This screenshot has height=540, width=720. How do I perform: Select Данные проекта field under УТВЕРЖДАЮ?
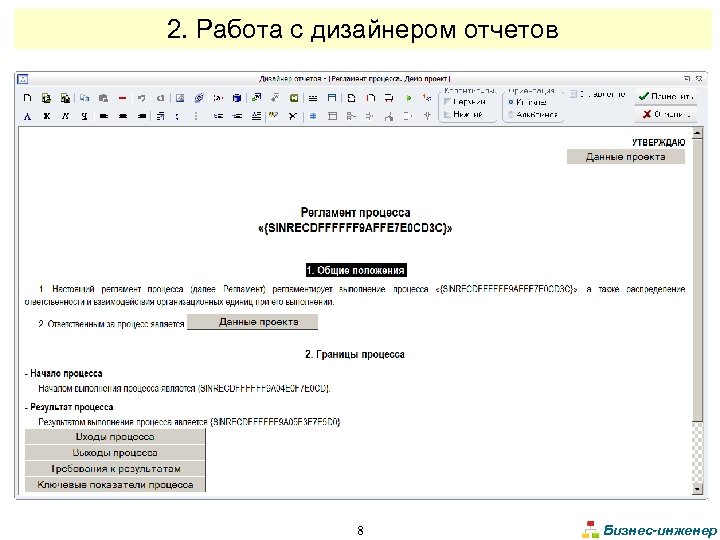point(625,157)
